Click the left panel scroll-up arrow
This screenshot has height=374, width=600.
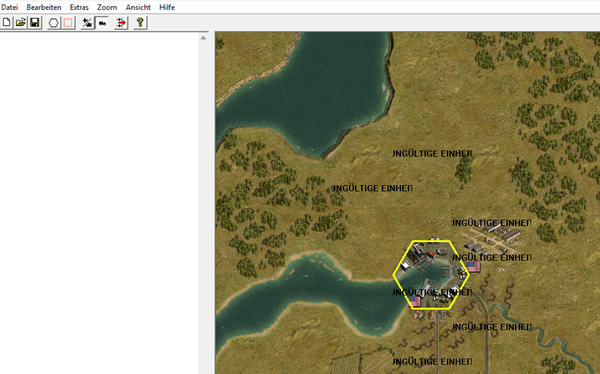(x=203, y=38)
